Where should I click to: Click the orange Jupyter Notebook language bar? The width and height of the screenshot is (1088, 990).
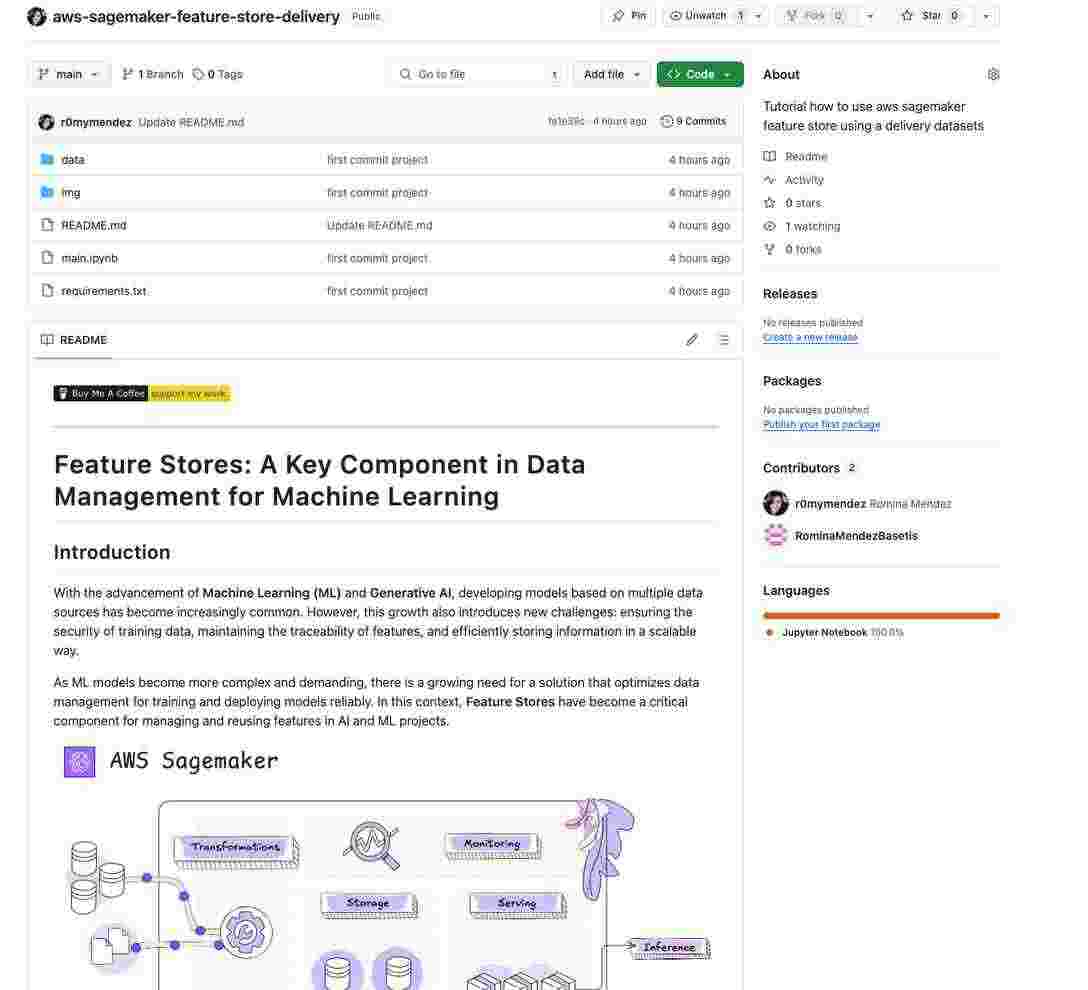point(881,616)
